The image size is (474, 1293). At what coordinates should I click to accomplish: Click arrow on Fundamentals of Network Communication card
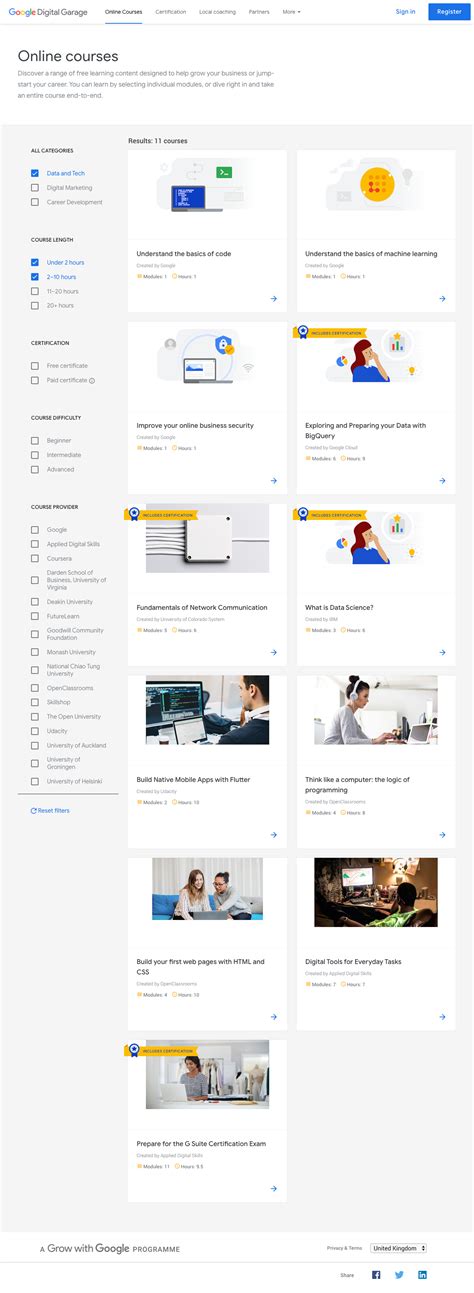[274, 652]
